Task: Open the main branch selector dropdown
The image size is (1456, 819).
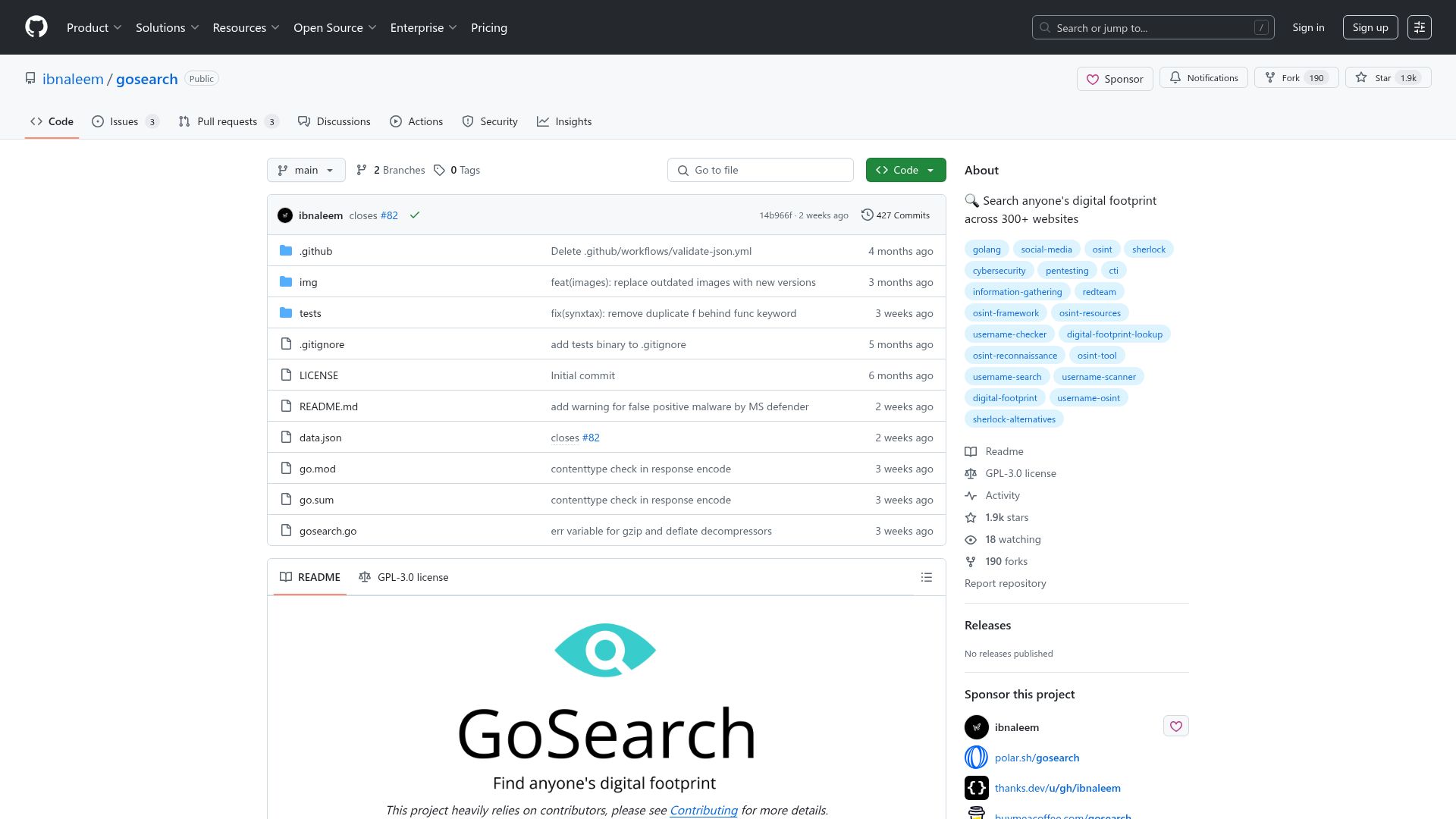Action: tap(306, 170)
